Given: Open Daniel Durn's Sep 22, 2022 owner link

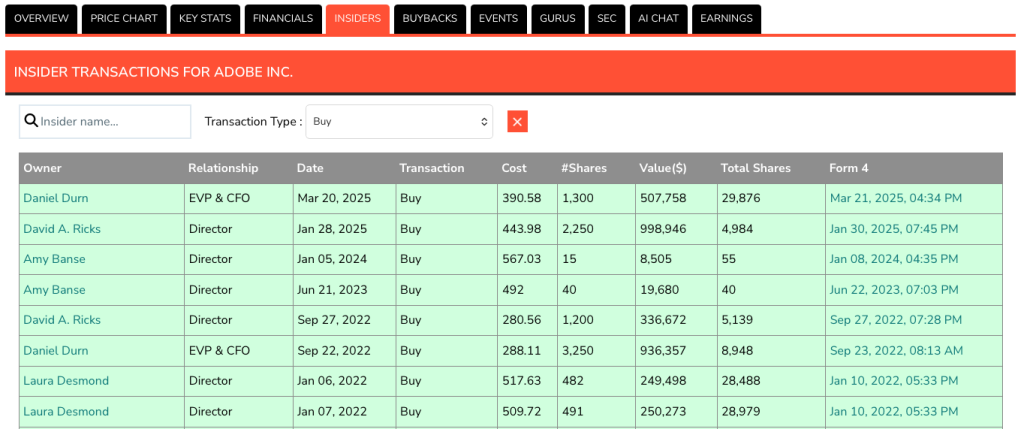Looking at the screenshot, I should click(x=56, y=351).
